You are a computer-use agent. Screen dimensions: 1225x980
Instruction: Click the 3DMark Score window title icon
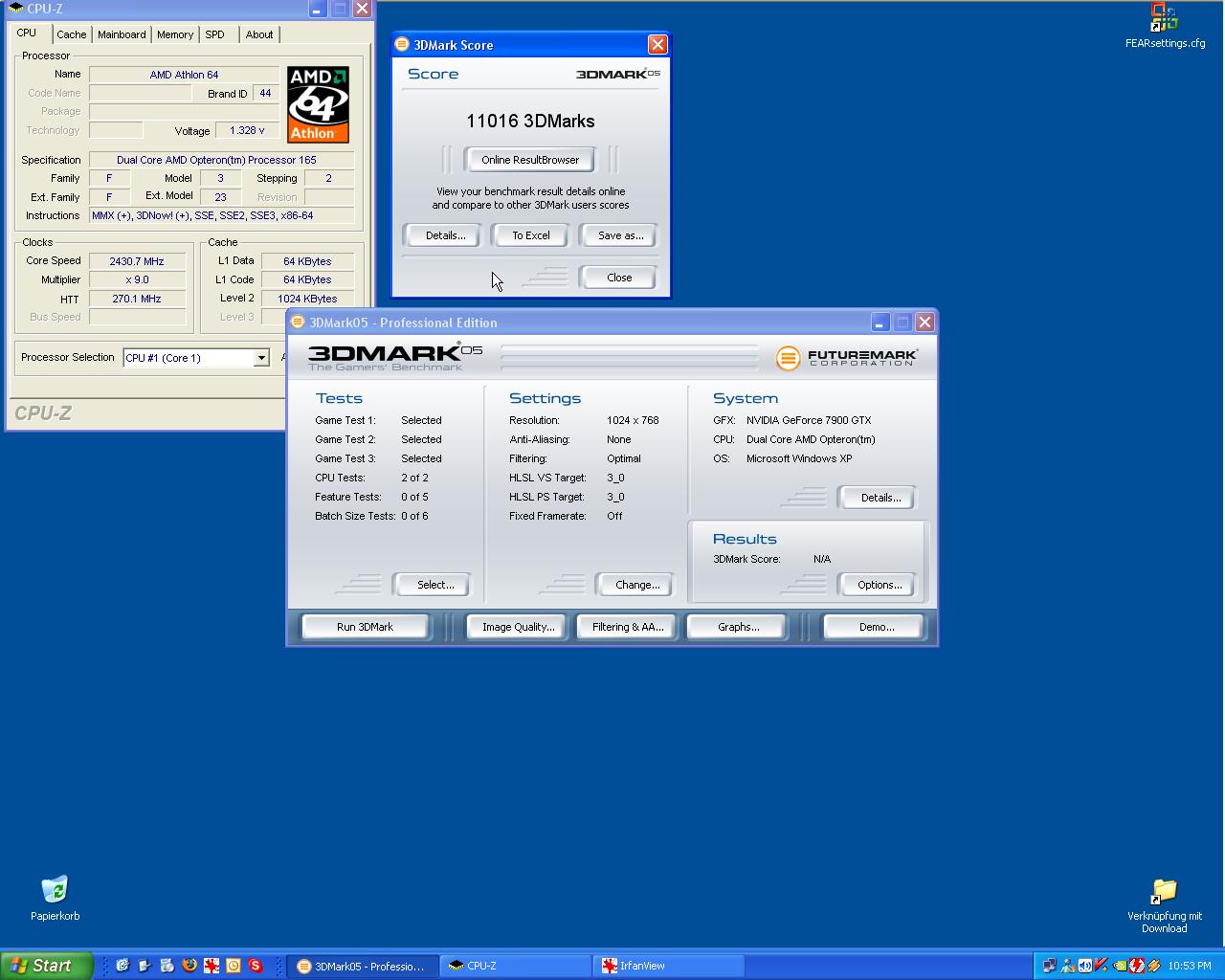pyautogui.click(x=403, y=44)
